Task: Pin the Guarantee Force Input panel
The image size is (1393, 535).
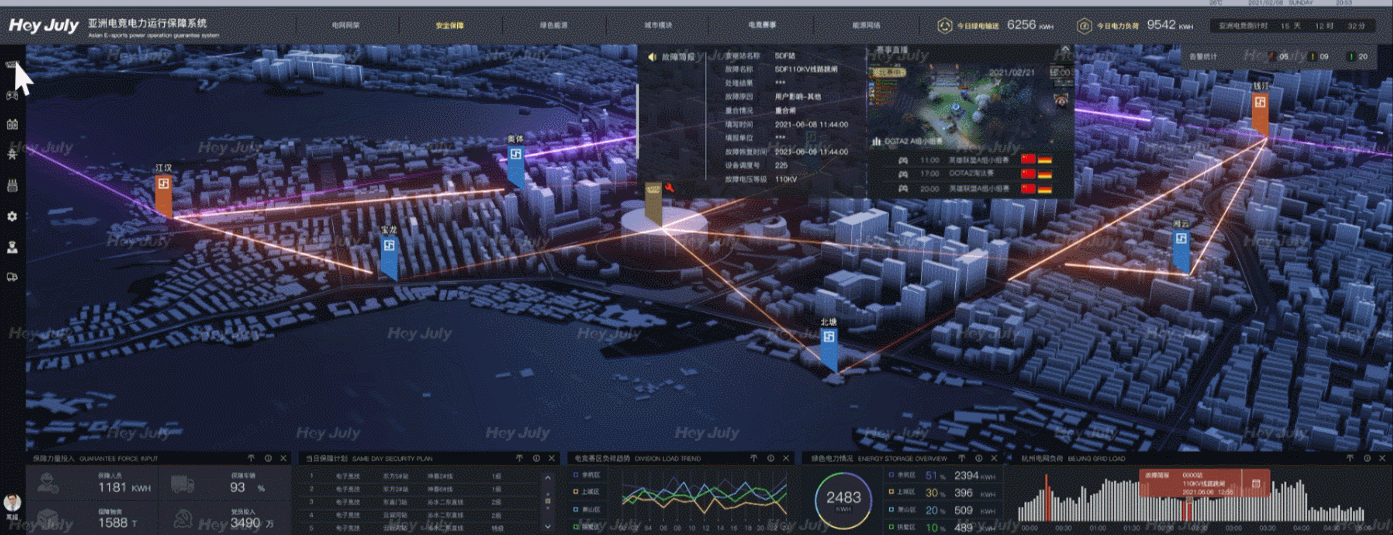Action: 251,458
